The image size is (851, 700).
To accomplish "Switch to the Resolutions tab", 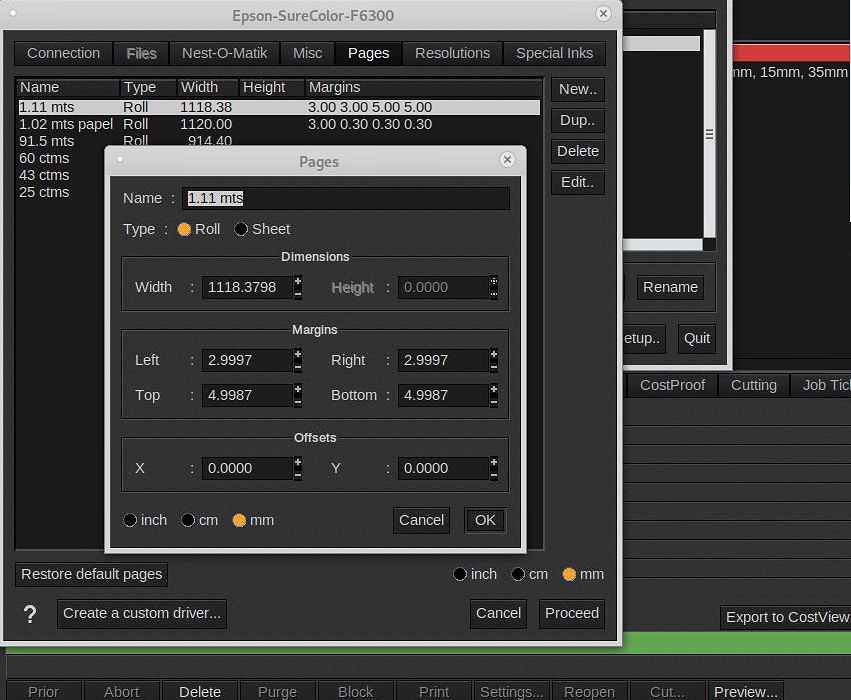I will point(452,53).
